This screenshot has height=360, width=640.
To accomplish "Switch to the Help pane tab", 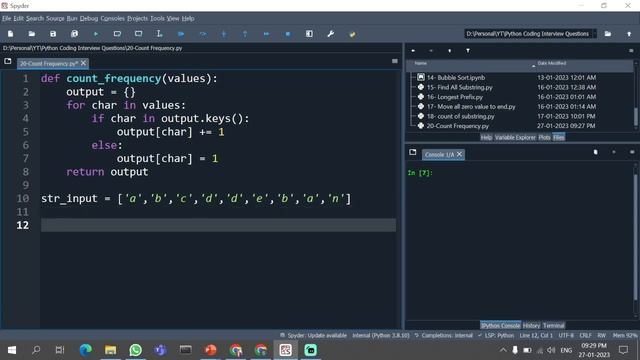I will coord(486,138).
